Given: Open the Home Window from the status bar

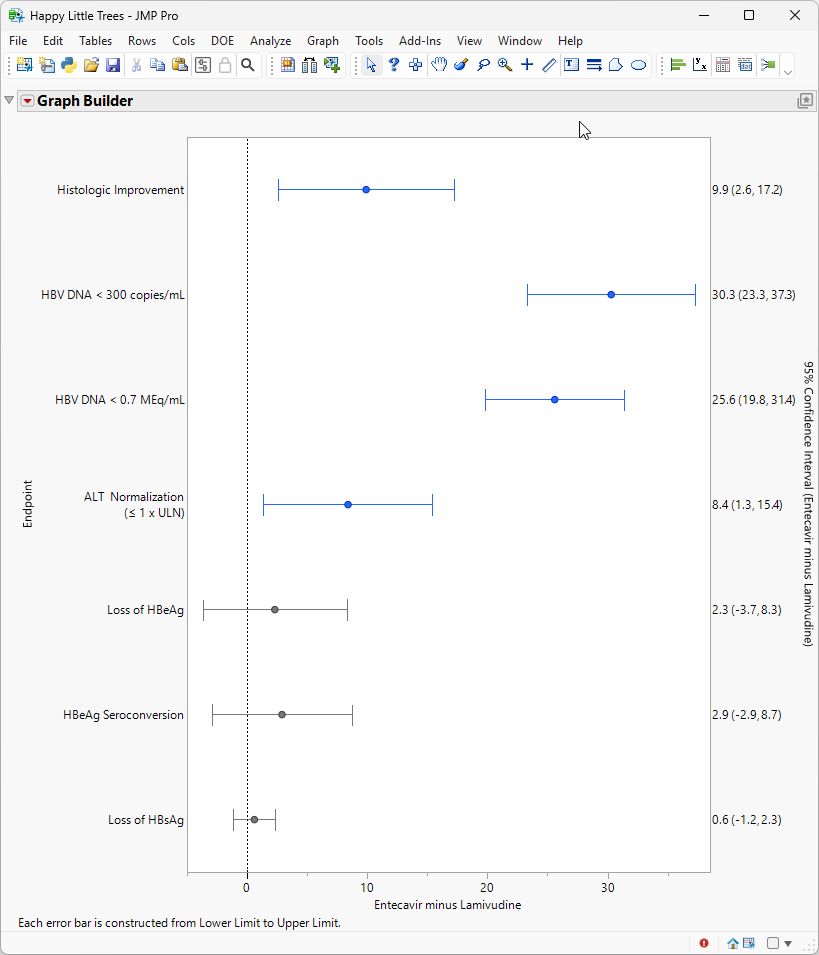Looking at the screenshot, I should coord(733,943).
